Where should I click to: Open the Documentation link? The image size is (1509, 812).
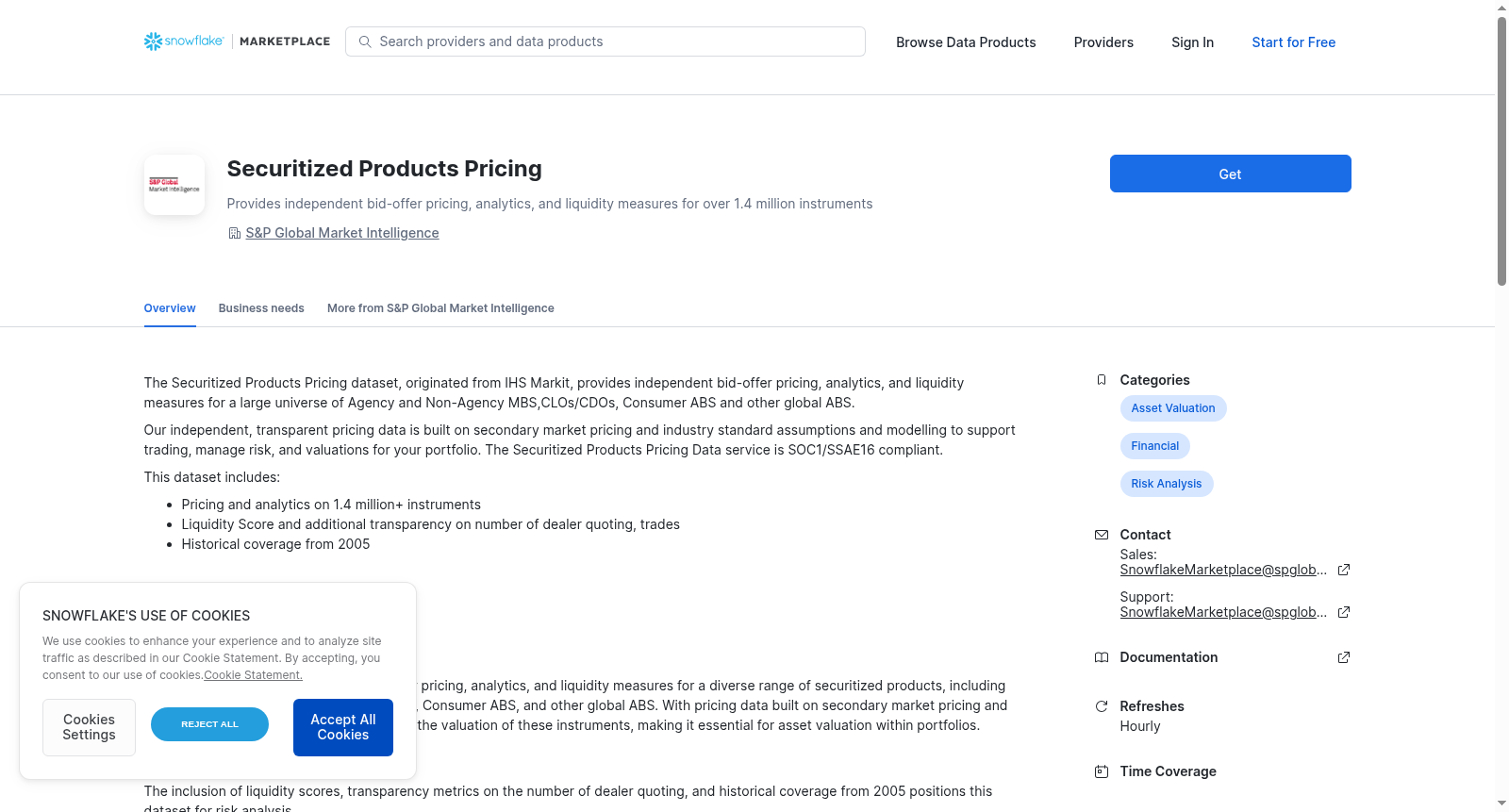(x=1169, y=657)
